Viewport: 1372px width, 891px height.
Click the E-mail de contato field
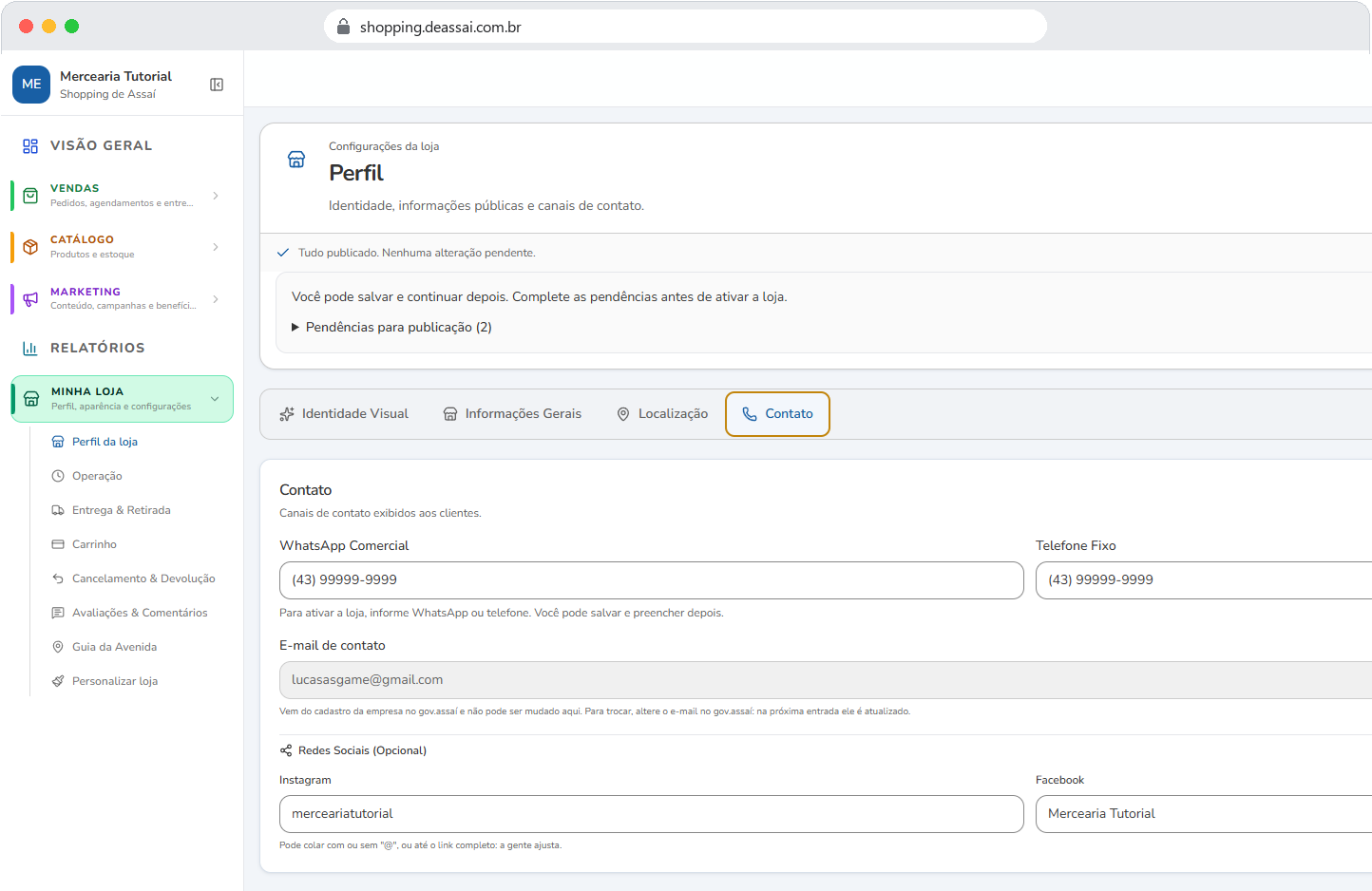point(826,680)
